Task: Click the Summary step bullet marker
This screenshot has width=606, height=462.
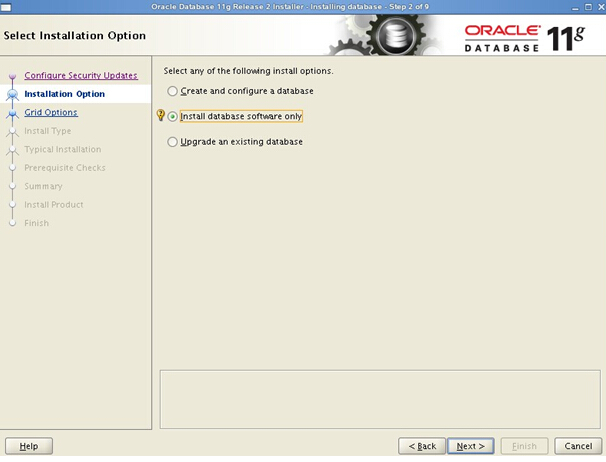Action: point(13,186)
